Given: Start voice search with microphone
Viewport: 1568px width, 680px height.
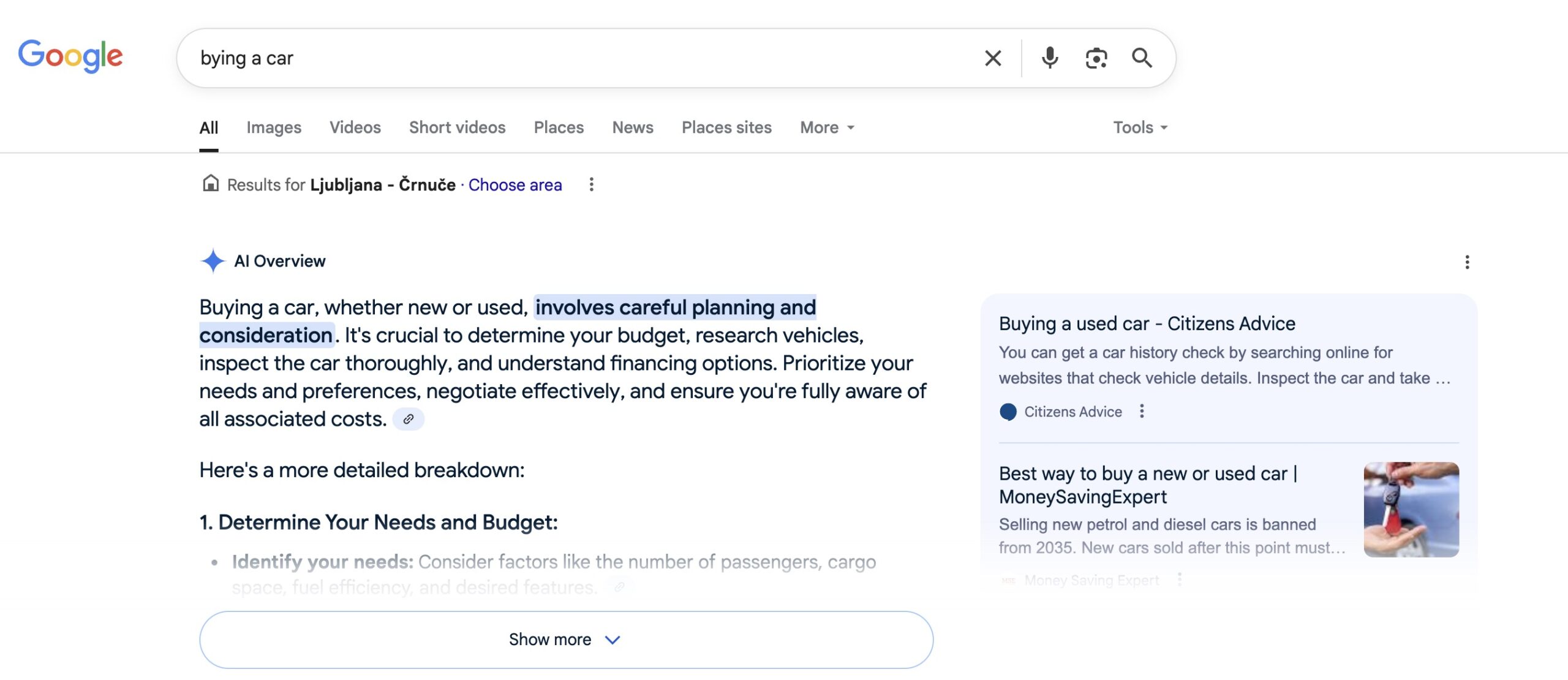Looking at the screenshot, I should click(x=1050, y=58).
